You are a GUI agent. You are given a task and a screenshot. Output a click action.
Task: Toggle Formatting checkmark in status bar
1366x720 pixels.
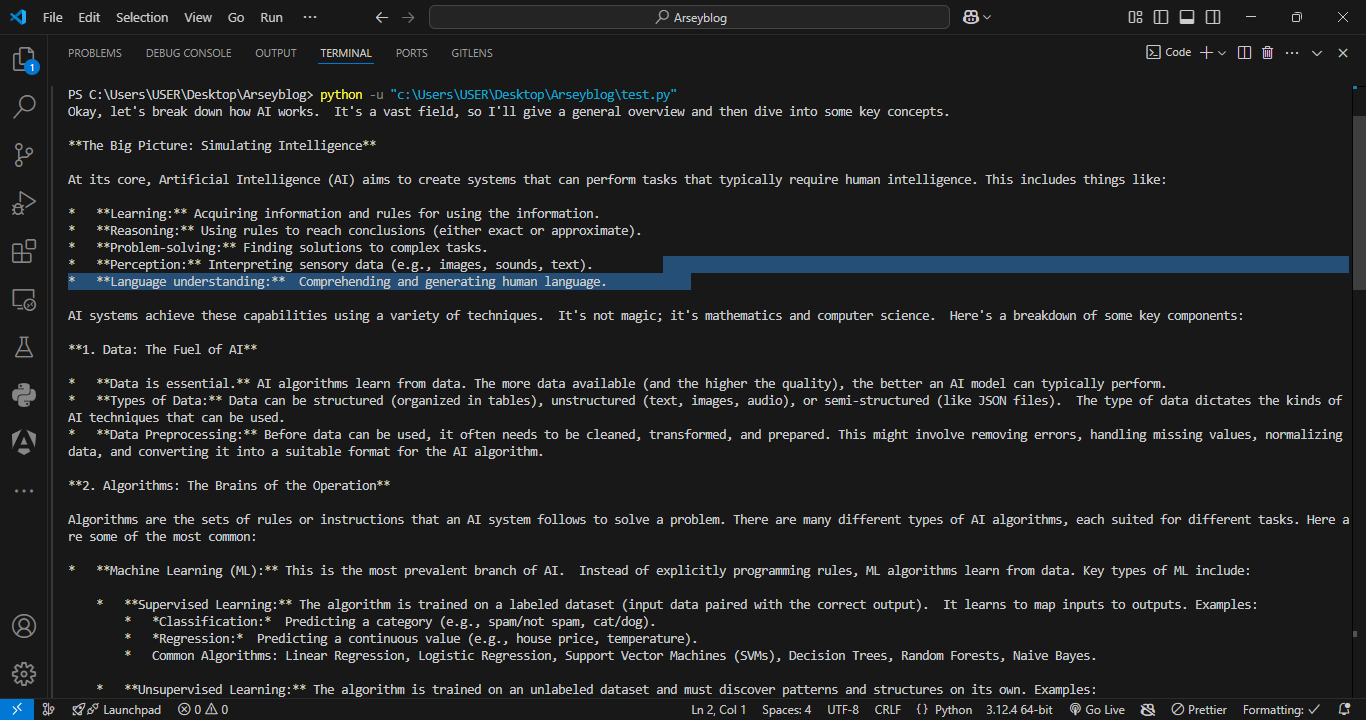click(1282, 709)
